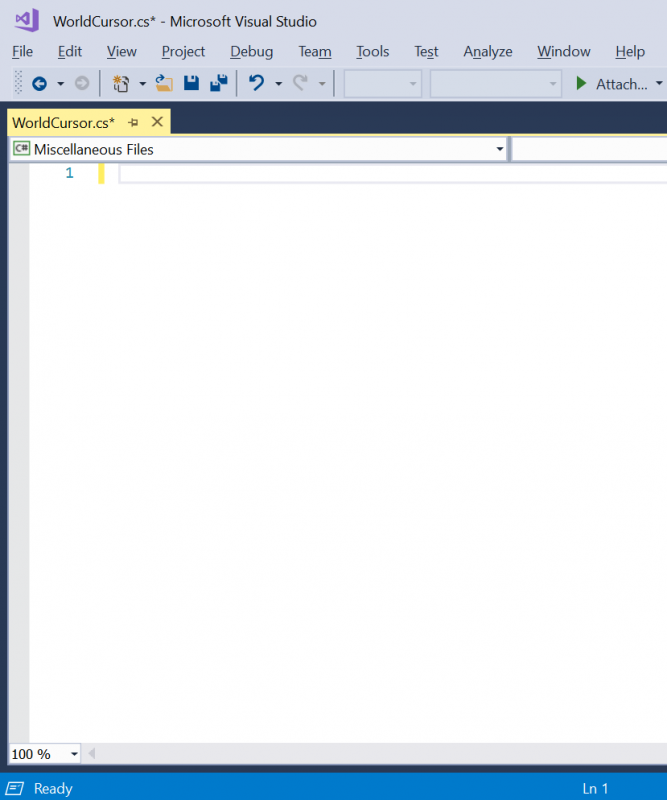The width and height of the screenshot is (667, 800).
Task: Click the Visual Studio logo icon
Action: (27, 20)
